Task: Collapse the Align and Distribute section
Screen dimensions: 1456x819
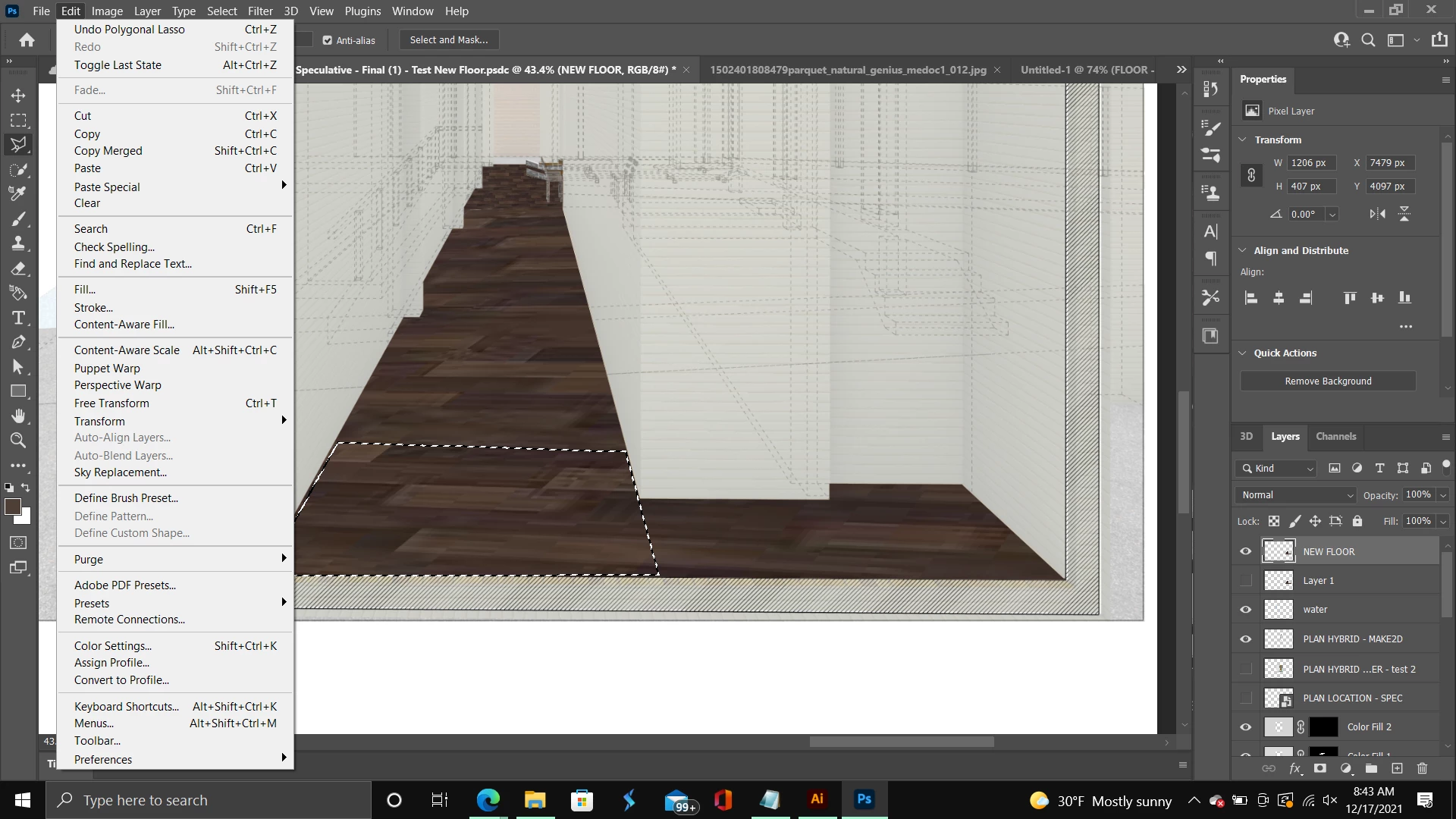Action: tap(1242, 250)
